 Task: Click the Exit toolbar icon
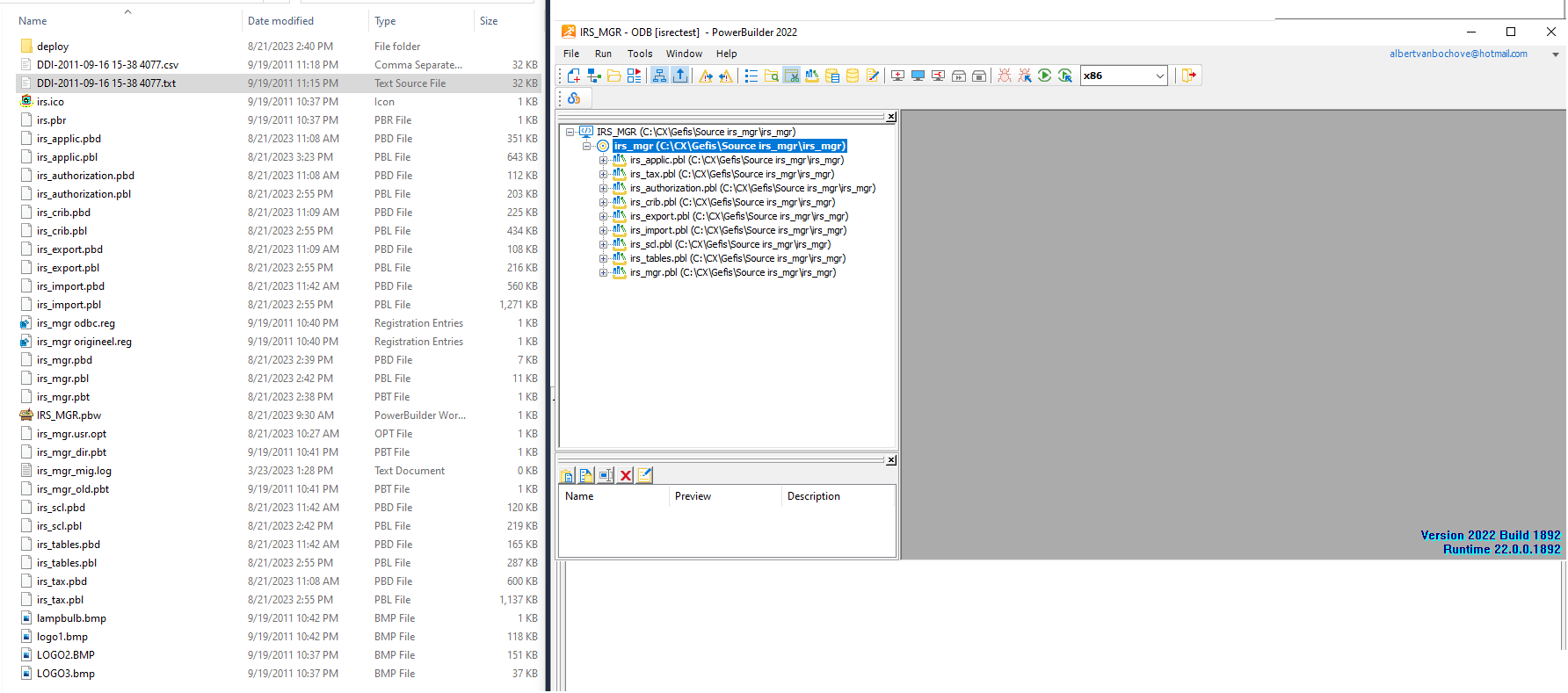pos(1189,76)
